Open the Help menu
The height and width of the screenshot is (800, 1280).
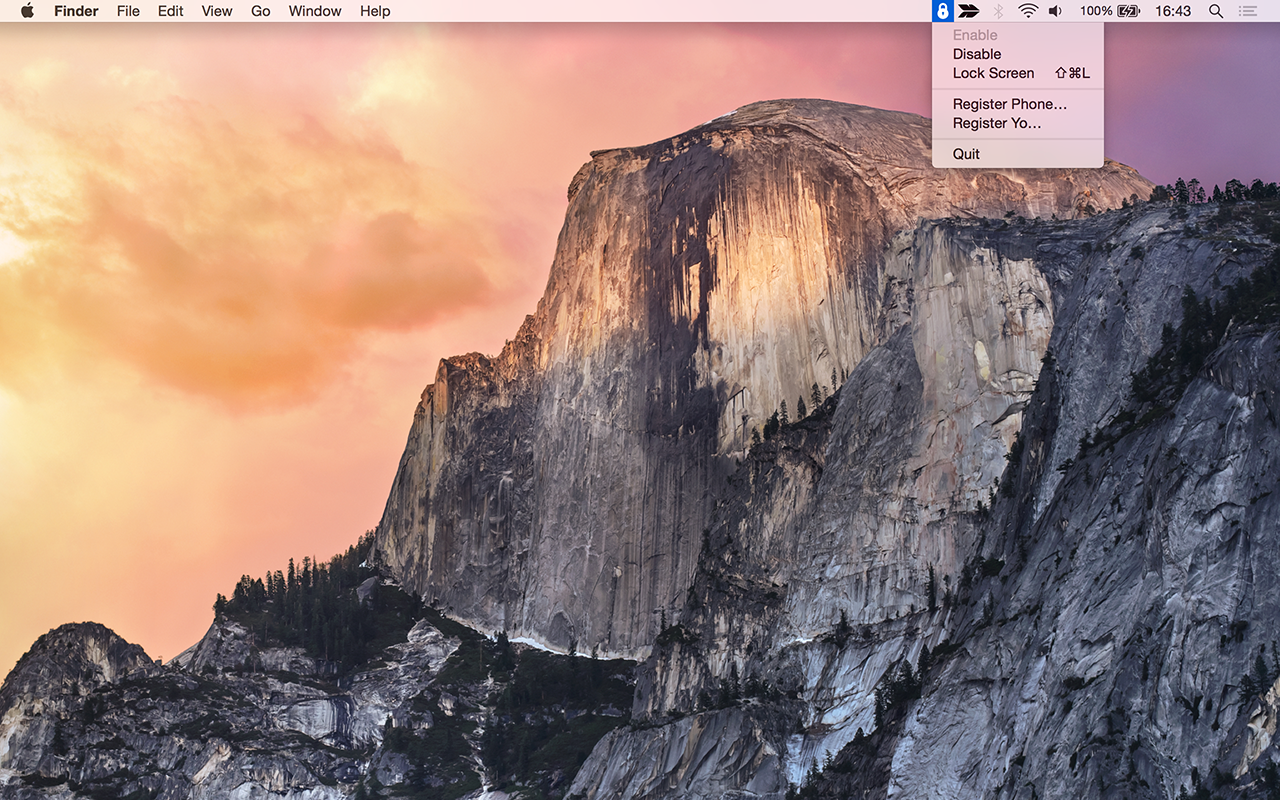(x=375, y=11)
